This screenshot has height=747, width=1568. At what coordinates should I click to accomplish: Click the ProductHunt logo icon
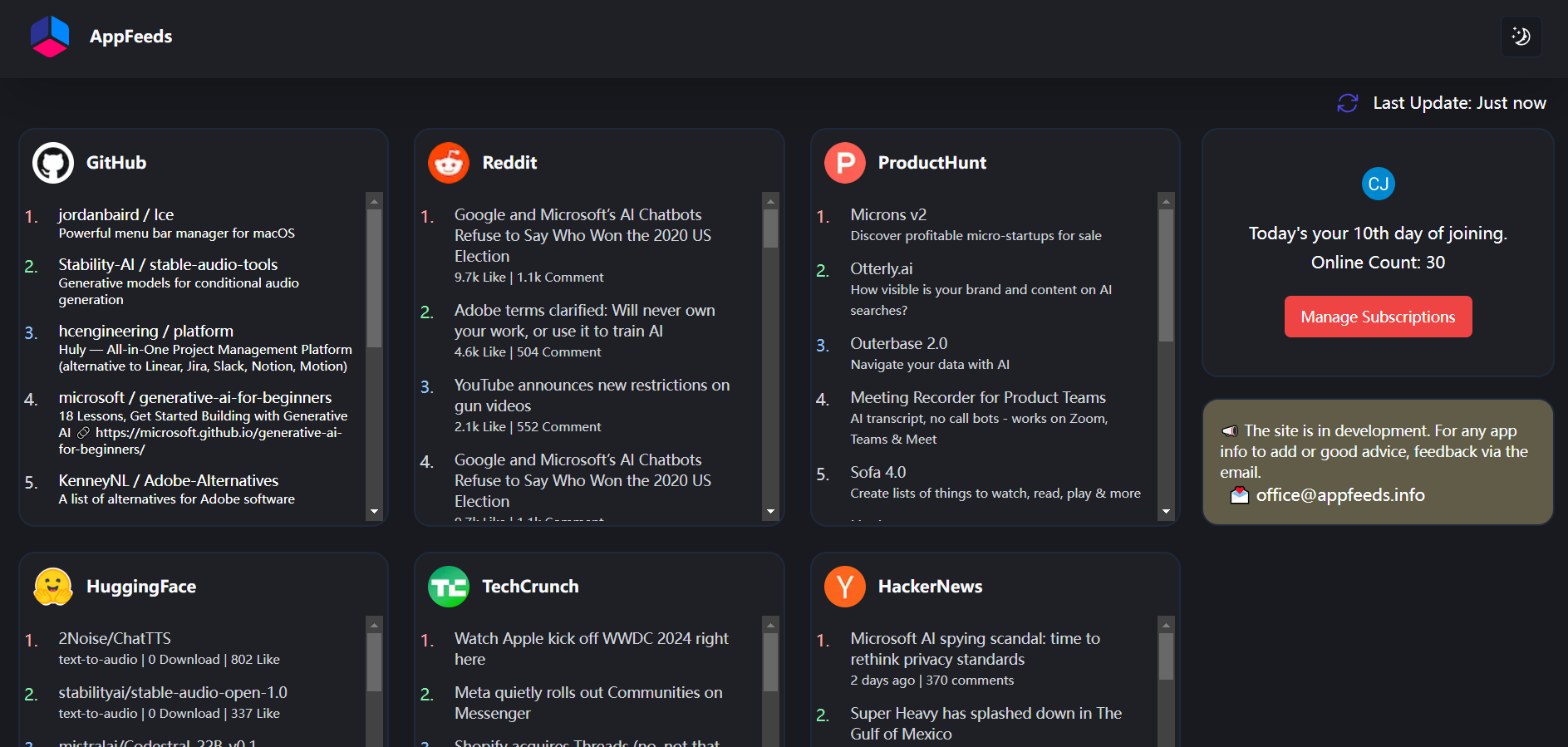tap(844, 163)
